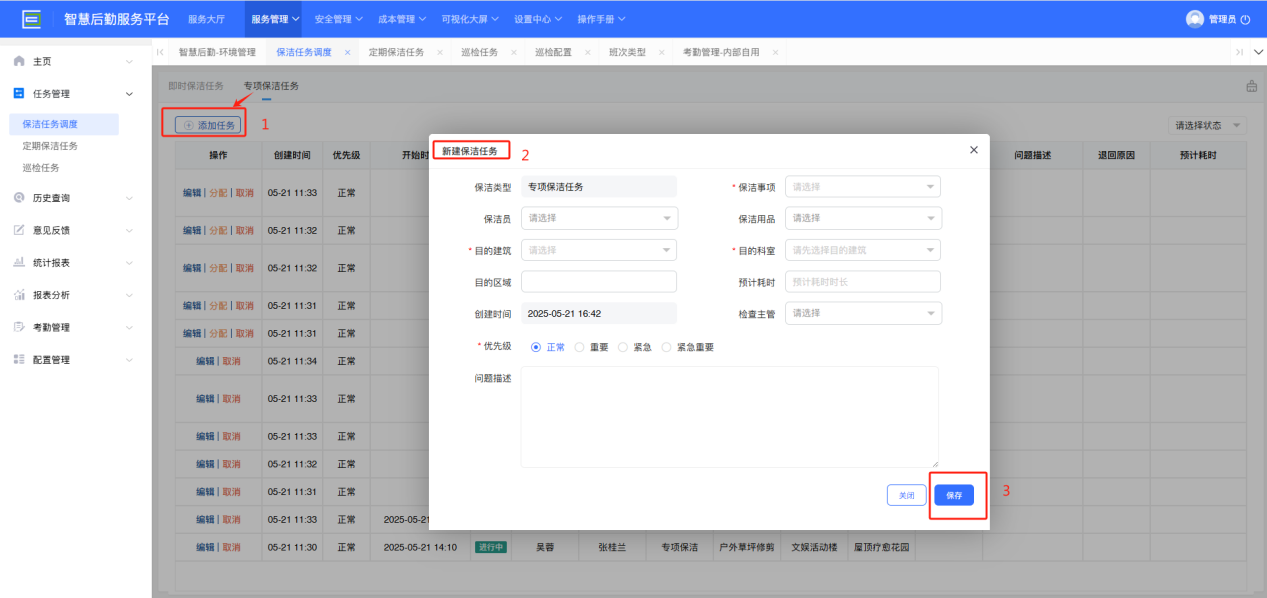
Task: Click the 考勤管理 sidebar icon
Action: pyautogui.click(x=19, y=327)
